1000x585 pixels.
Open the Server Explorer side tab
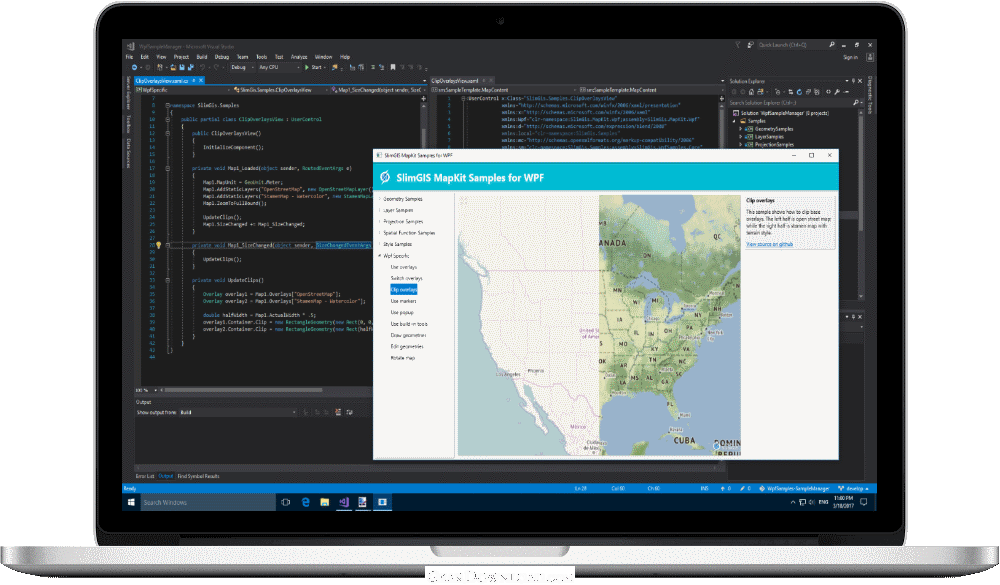(128, 92)
